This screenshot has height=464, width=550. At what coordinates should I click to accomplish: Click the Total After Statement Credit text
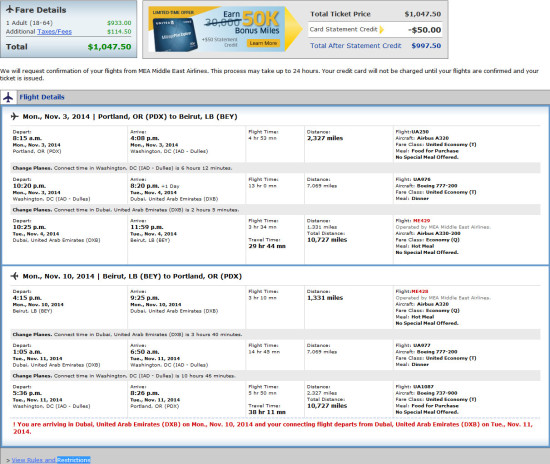coord(356,46)
